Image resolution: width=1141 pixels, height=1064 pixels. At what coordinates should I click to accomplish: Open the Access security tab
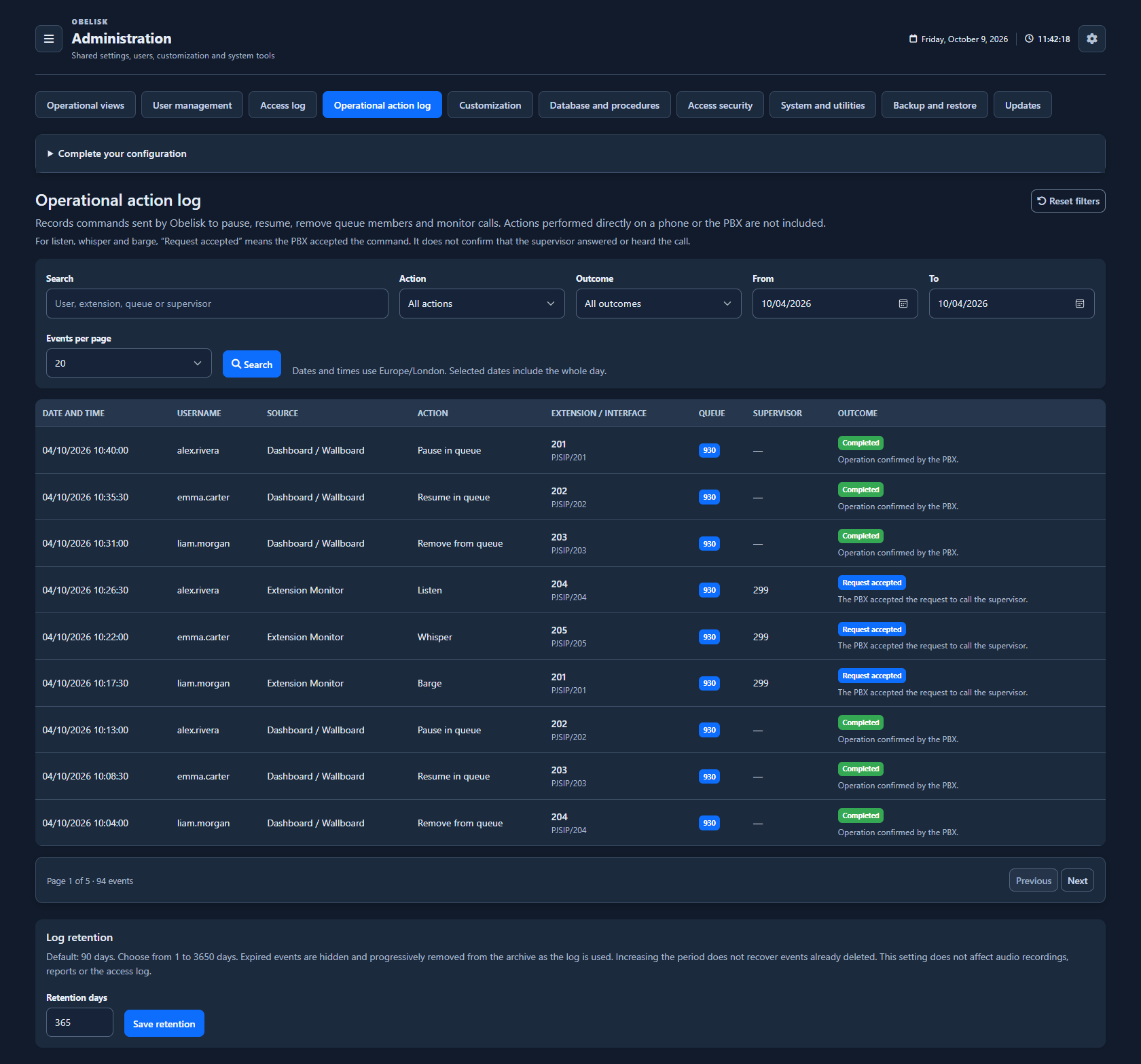pos(720,105)
